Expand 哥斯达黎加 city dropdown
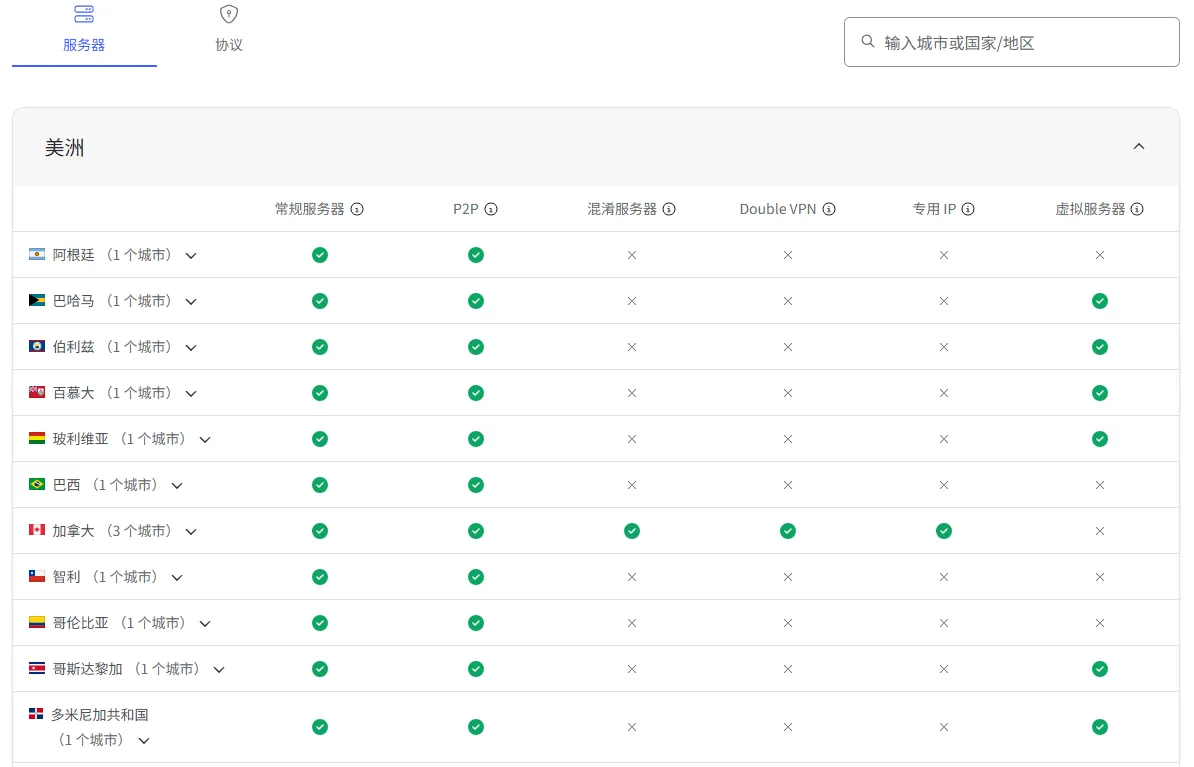 click(219, 670)
